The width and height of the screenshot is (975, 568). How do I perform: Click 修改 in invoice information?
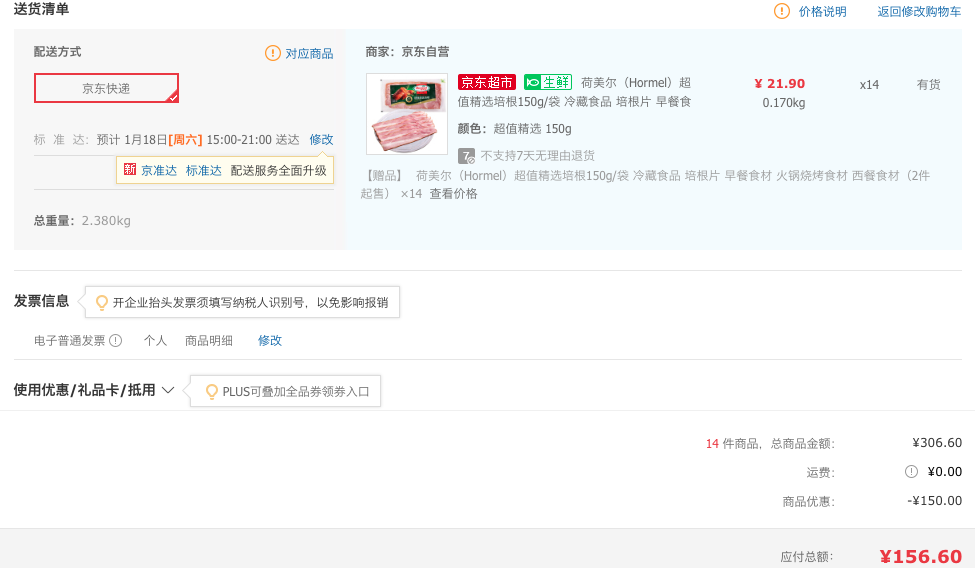click(x=270, y=340)
